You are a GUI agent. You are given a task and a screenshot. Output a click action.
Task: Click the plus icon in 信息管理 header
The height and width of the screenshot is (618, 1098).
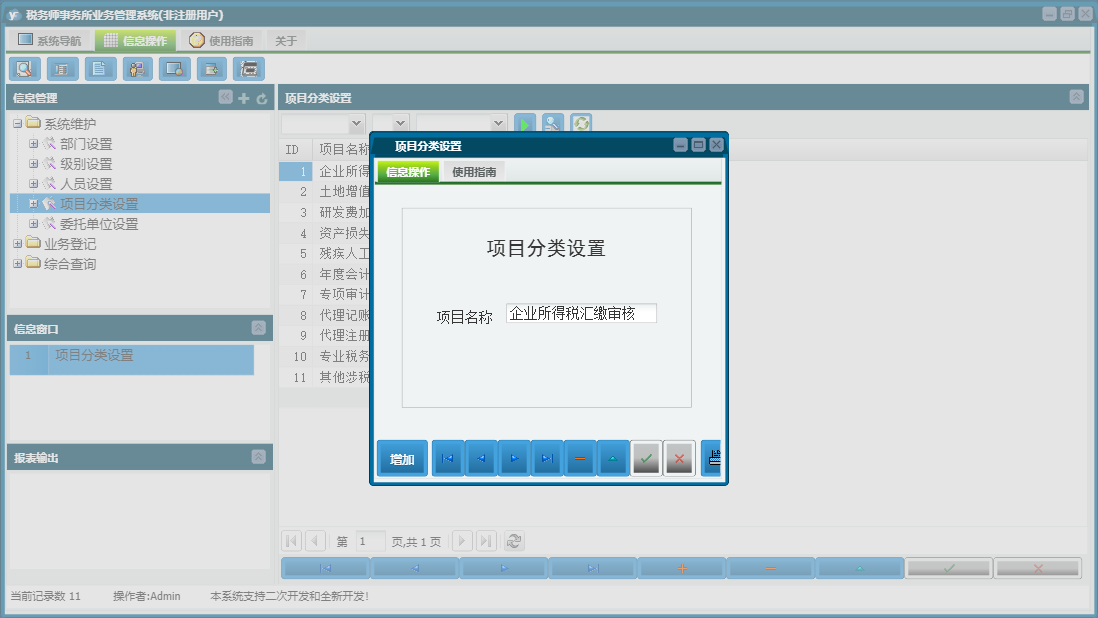pos(244,99)
